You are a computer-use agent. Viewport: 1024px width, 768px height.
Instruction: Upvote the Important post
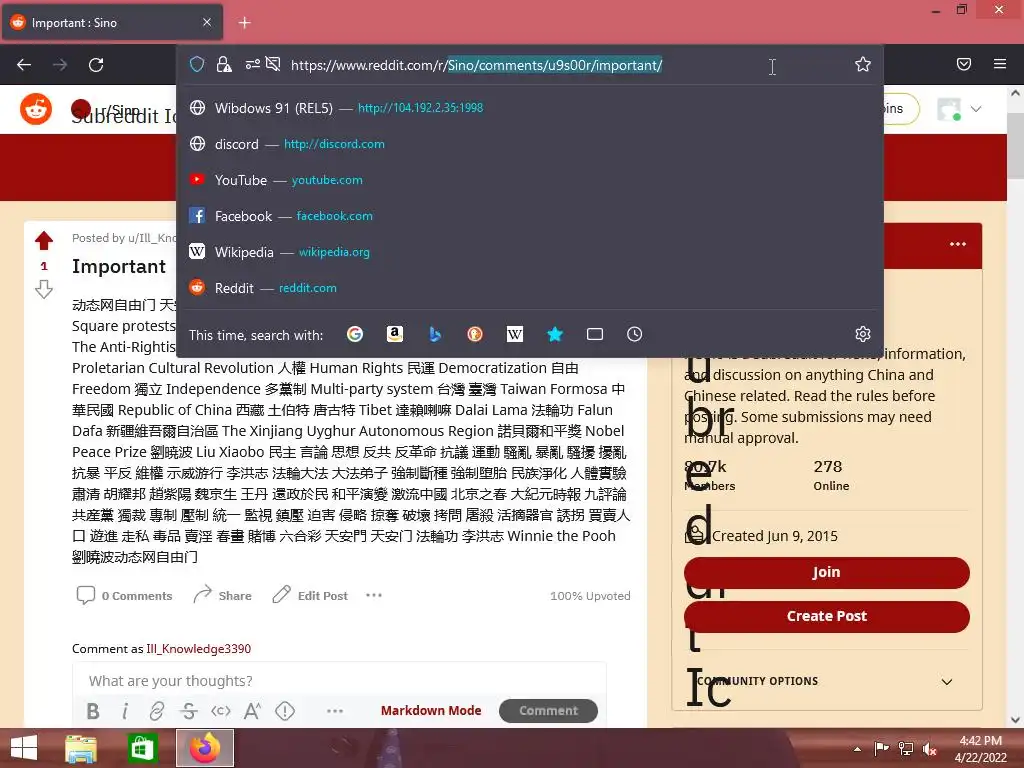[x=44, y=240]
